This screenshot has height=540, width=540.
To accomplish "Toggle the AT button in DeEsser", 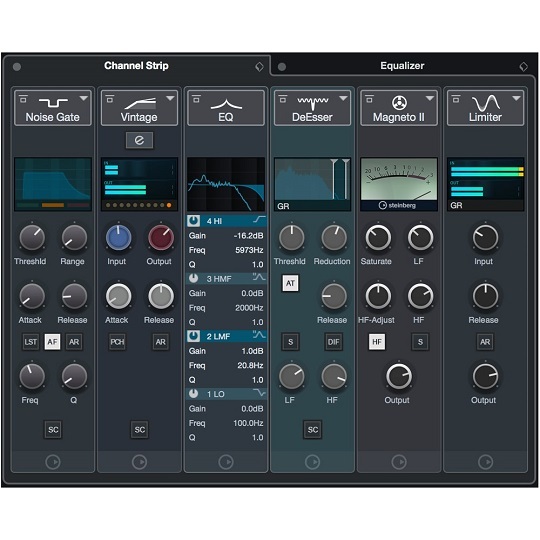I will click(290, 283).
